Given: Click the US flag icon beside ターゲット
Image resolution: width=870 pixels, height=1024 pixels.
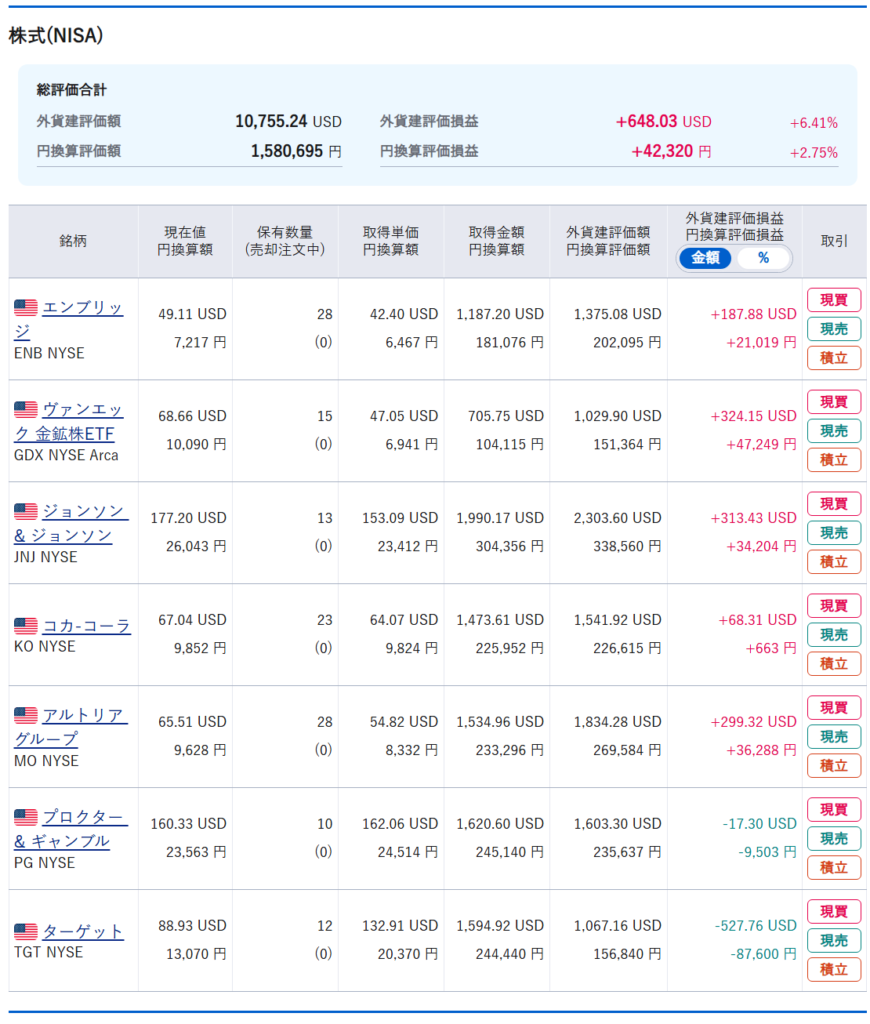Looking at the screenshot, I should [25, 932].
